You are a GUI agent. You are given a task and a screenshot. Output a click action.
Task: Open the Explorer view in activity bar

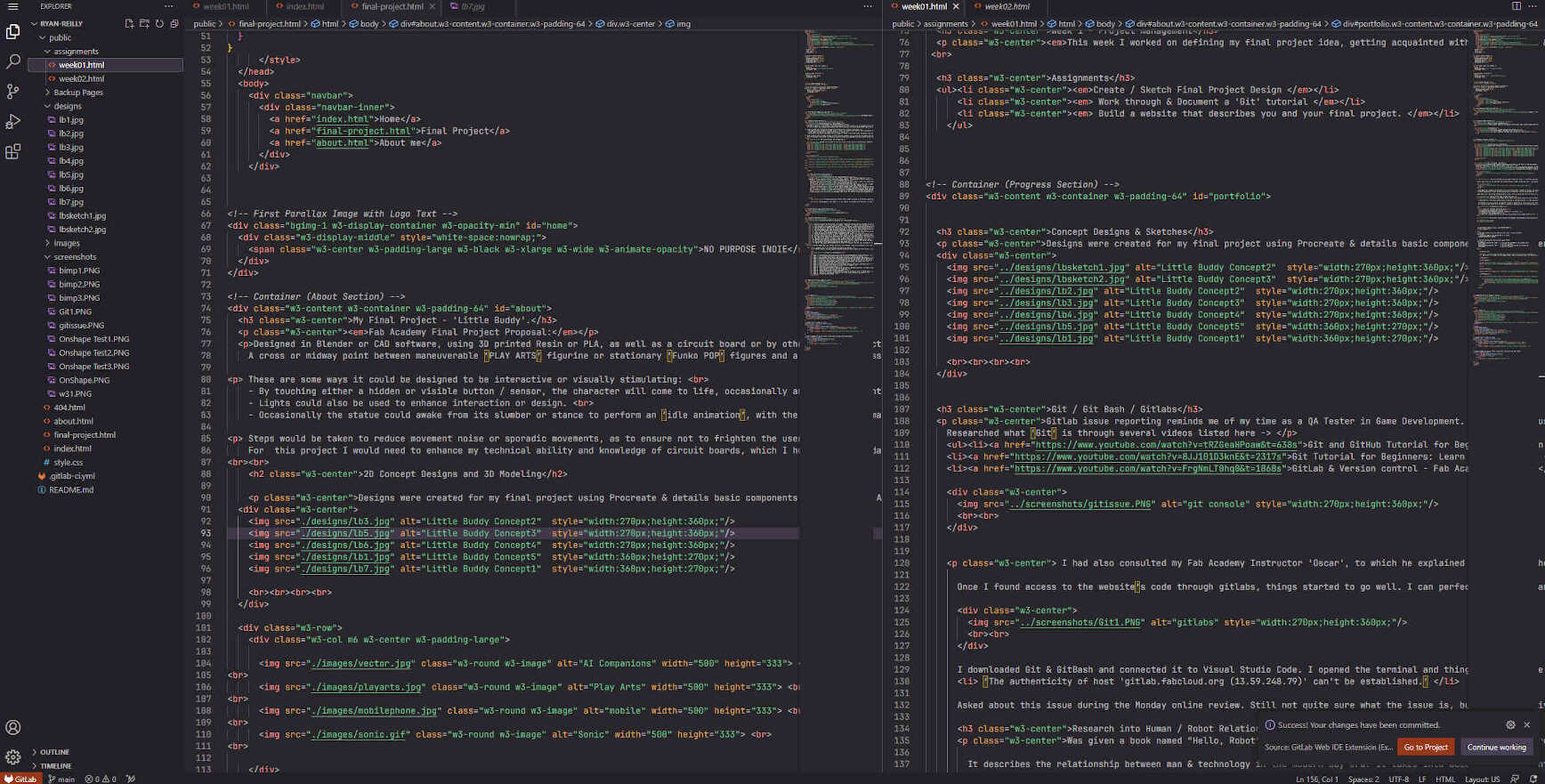coord(12,32)
